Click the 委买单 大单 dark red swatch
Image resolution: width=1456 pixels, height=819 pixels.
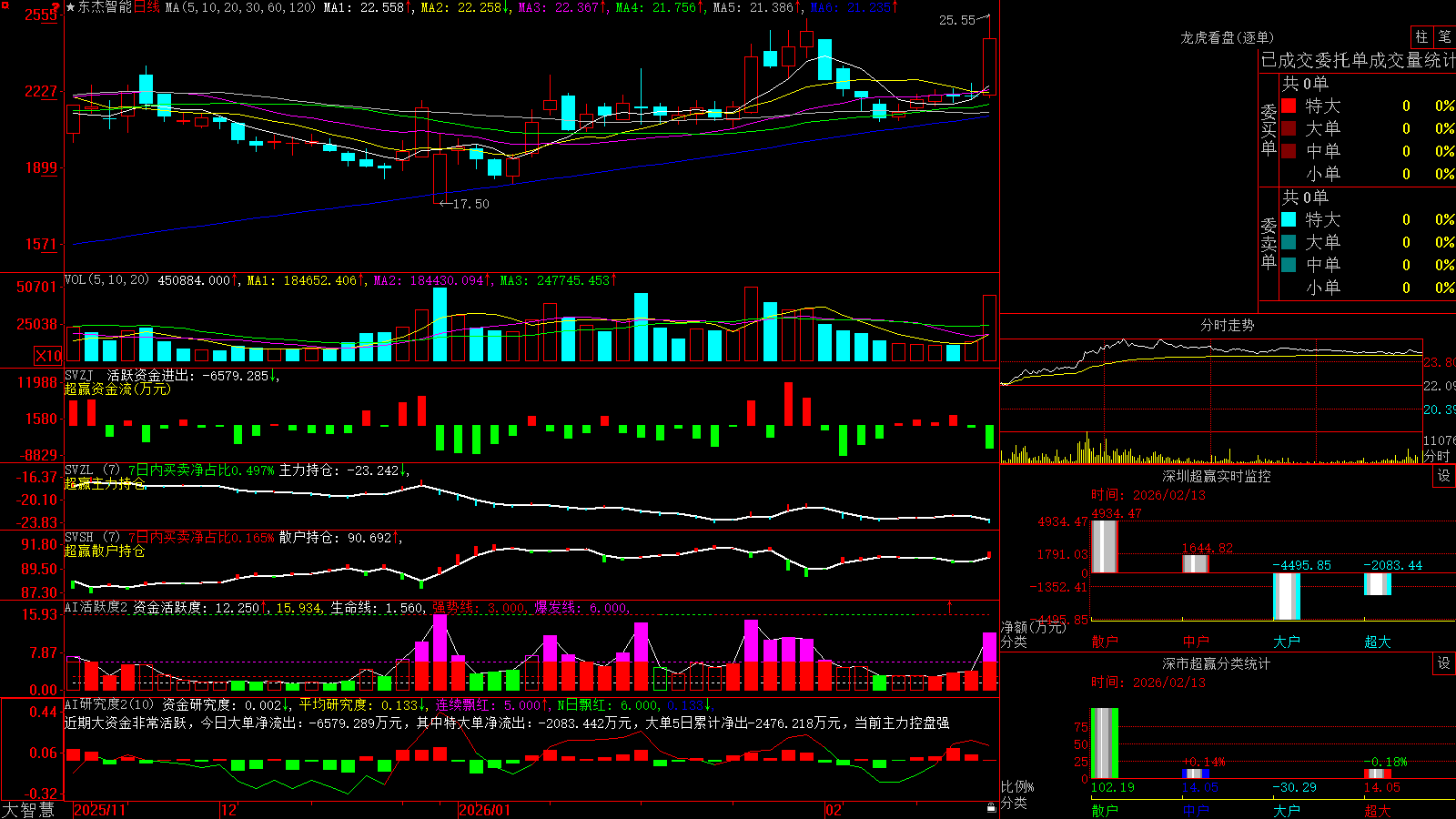click(x=1289, y=128)
